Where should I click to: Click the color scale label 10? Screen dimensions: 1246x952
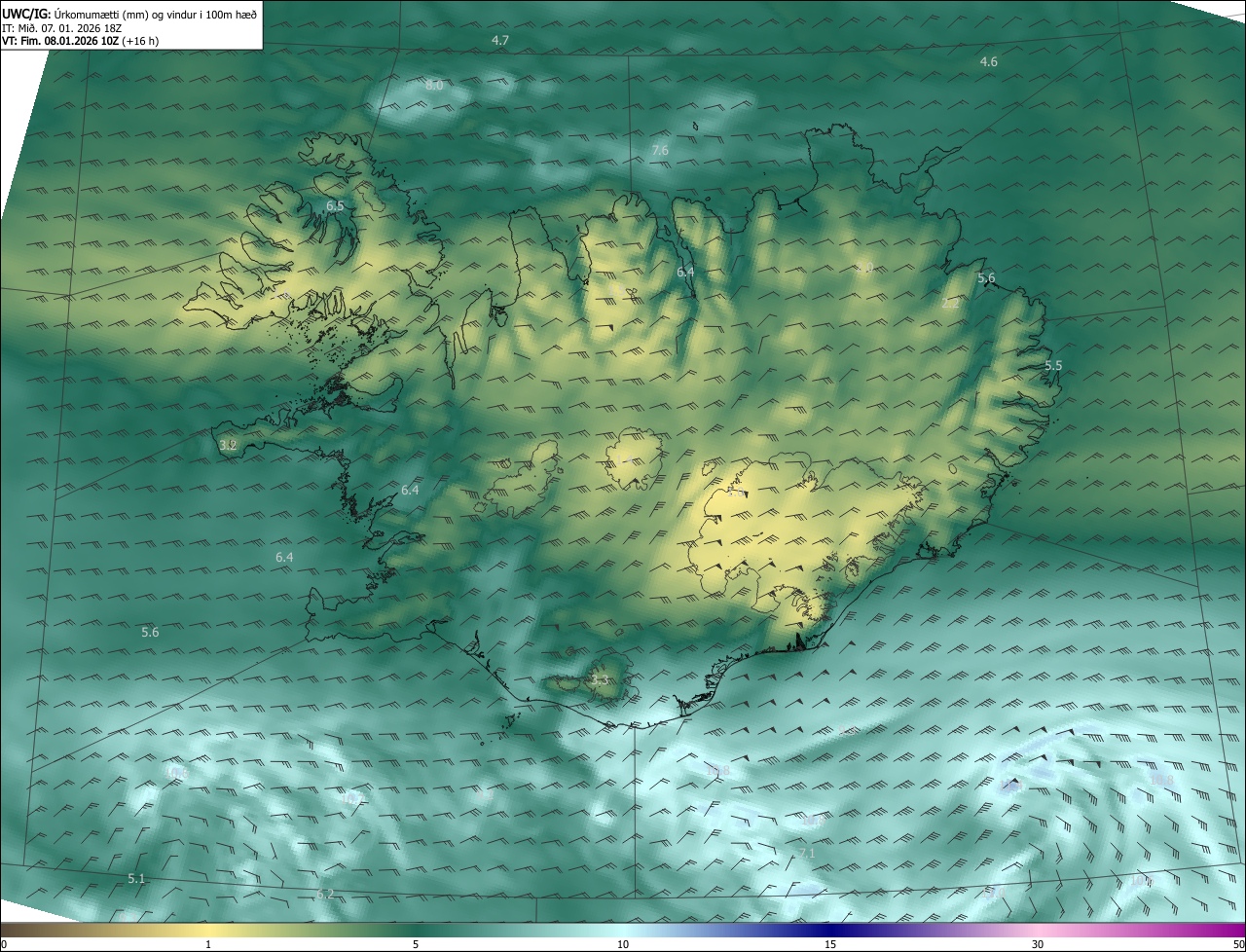(x=623, y=944)
